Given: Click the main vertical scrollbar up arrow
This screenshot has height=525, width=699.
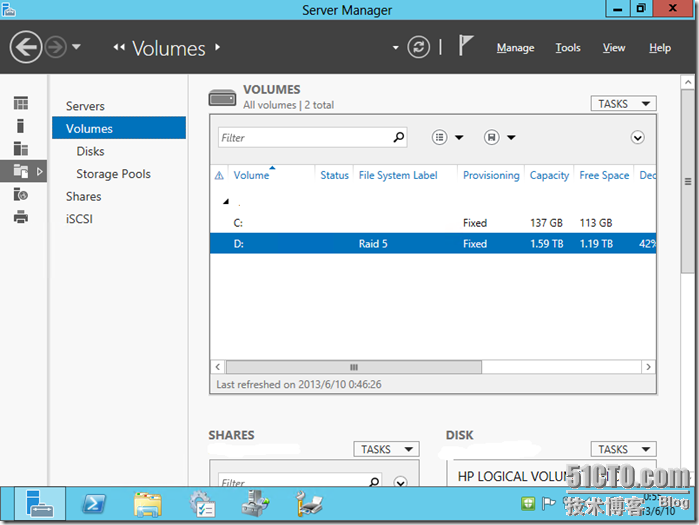Looking at the screenshot, I should point(688,82).
